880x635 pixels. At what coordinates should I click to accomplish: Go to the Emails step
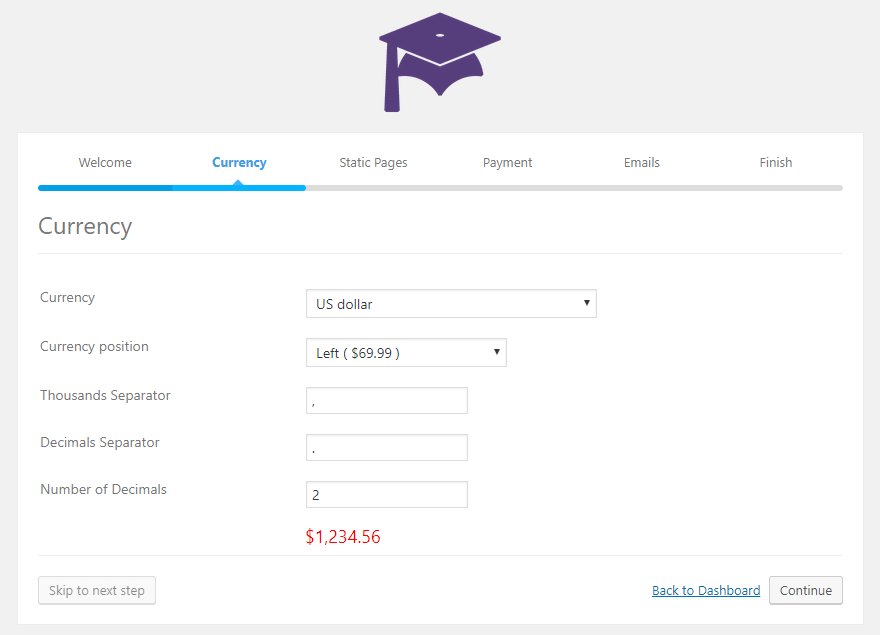(641, 162)
